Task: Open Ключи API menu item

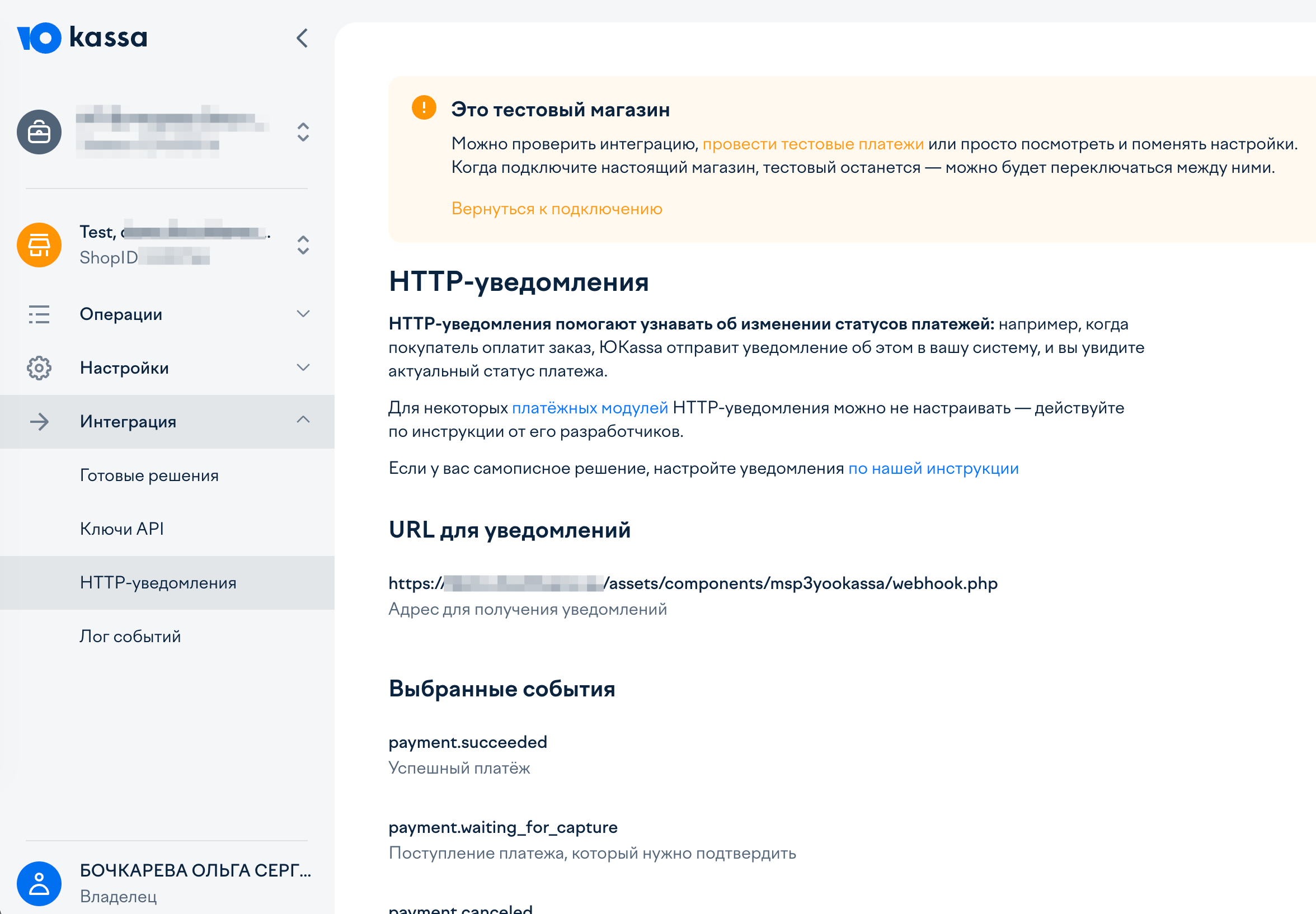Action: [x=121, y=529]
